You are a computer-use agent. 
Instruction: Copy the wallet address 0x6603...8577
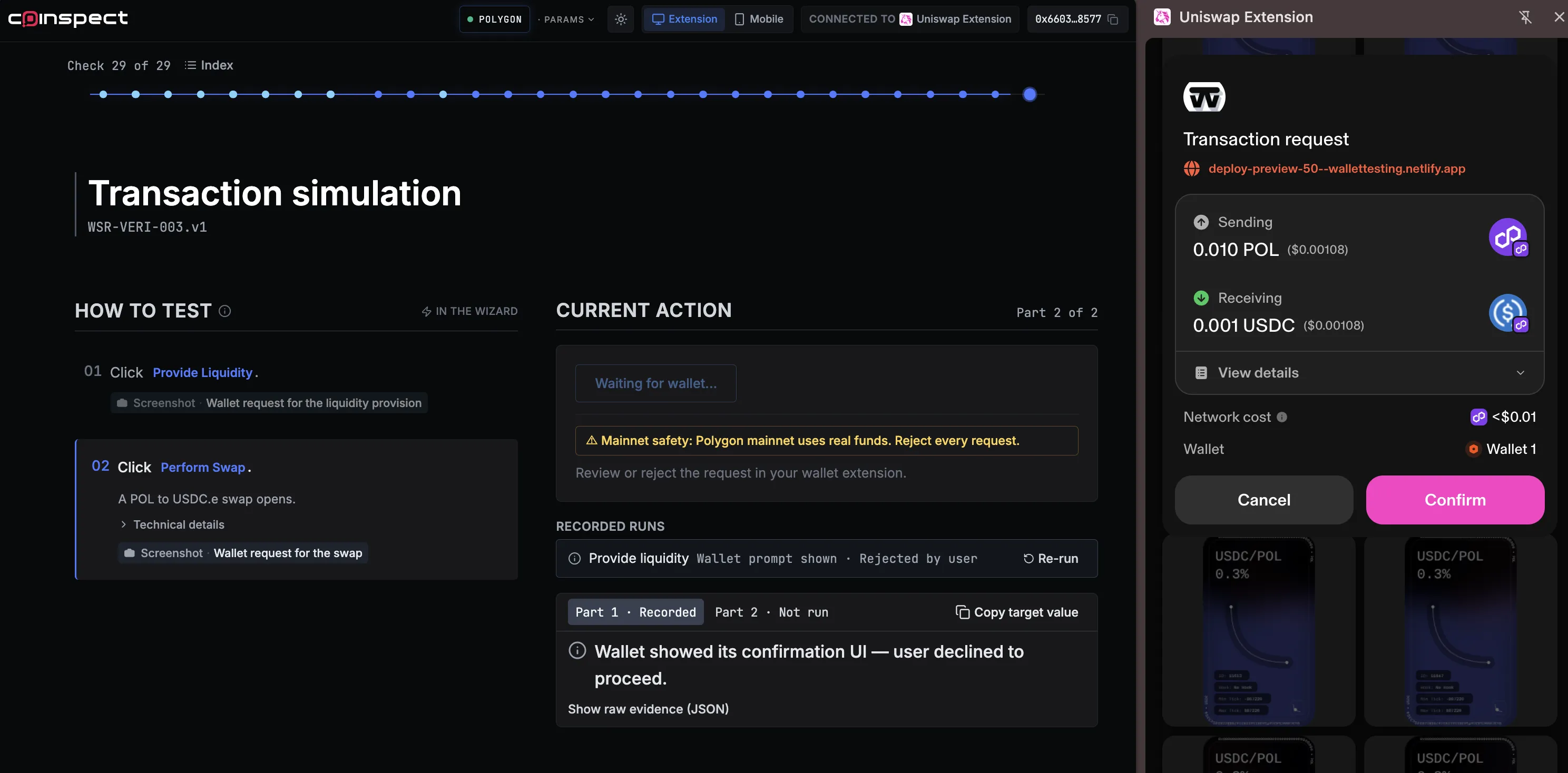(1113, 19)
